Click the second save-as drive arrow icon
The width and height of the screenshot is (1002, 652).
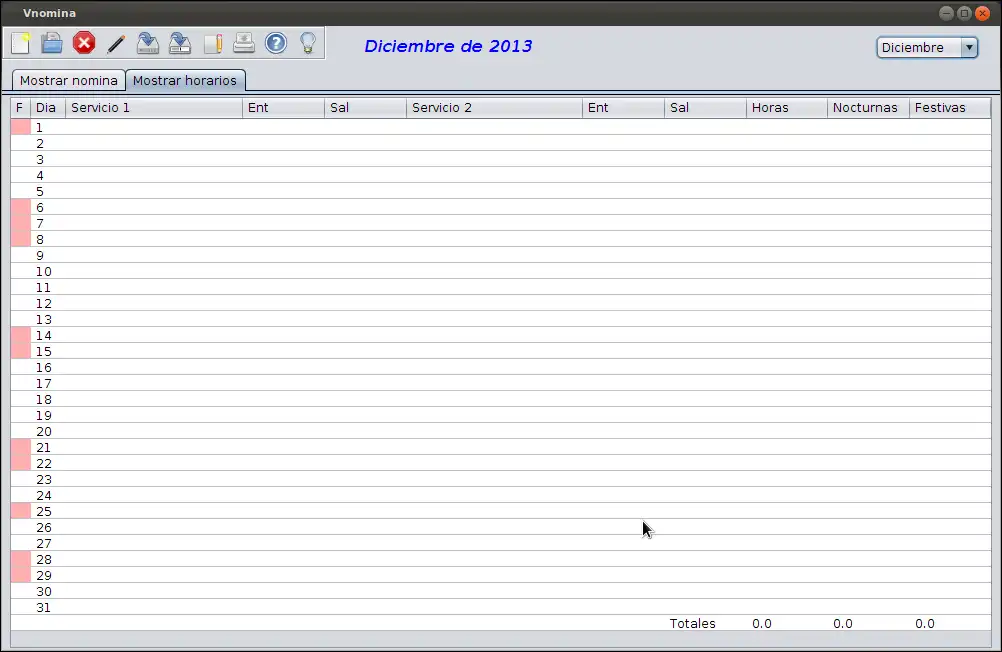(180, 43)
